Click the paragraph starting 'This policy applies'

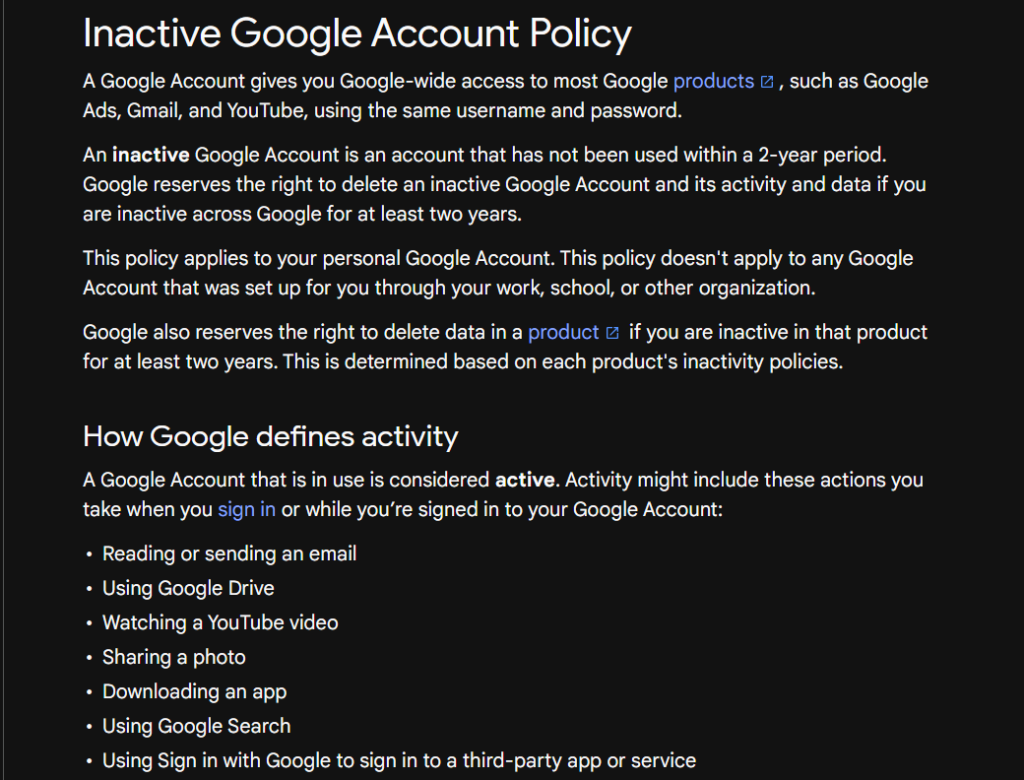[x=498, y=273]
